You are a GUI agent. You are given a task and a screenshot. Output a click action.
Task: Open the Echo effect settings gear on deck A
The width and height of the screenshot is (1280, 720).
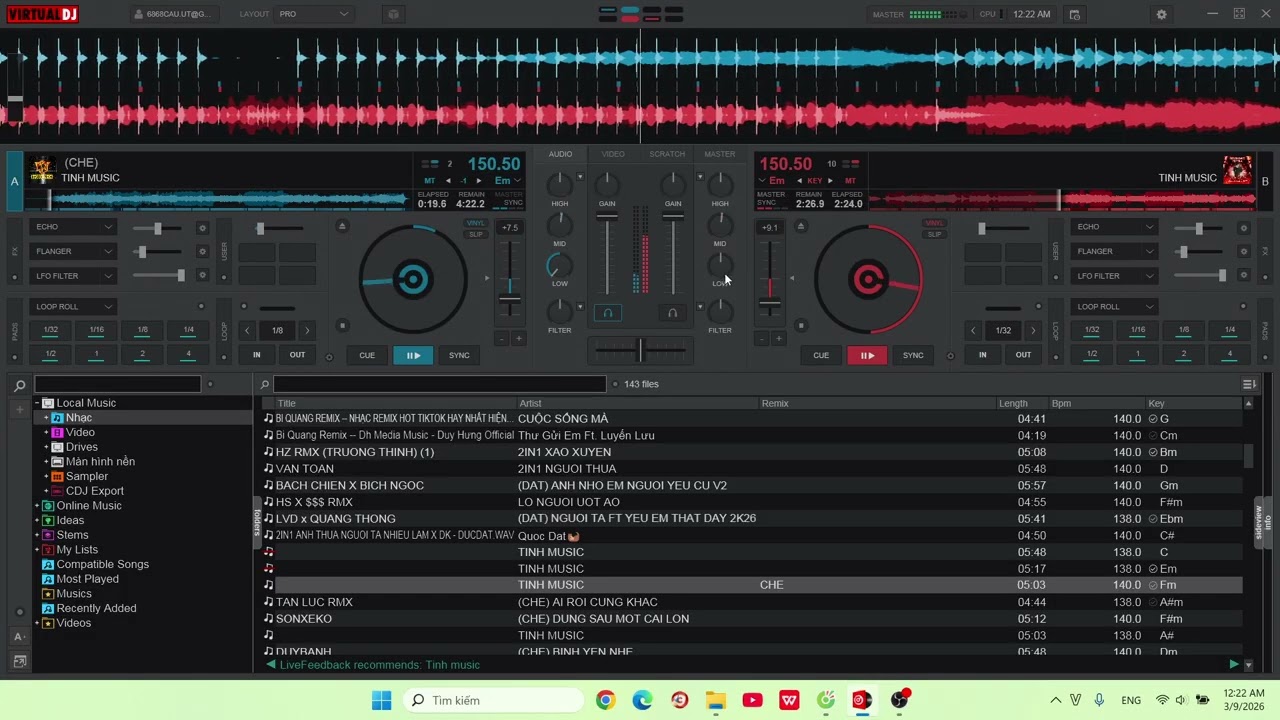(x=202, y=228)
